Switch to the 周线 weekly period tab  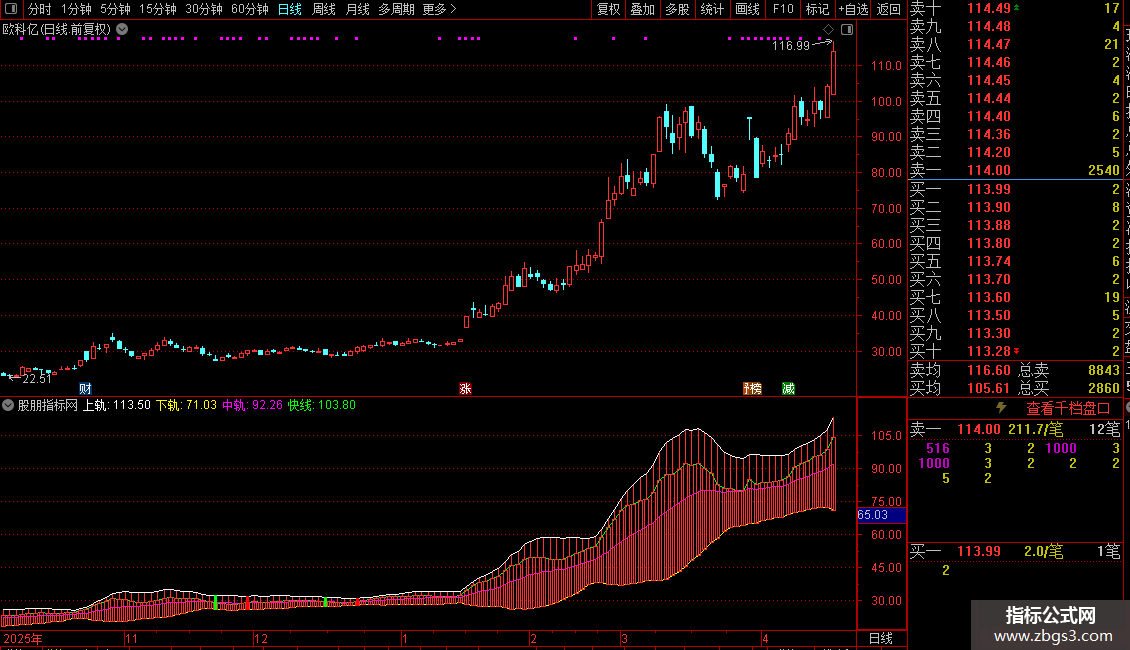[x=324, y=9]
